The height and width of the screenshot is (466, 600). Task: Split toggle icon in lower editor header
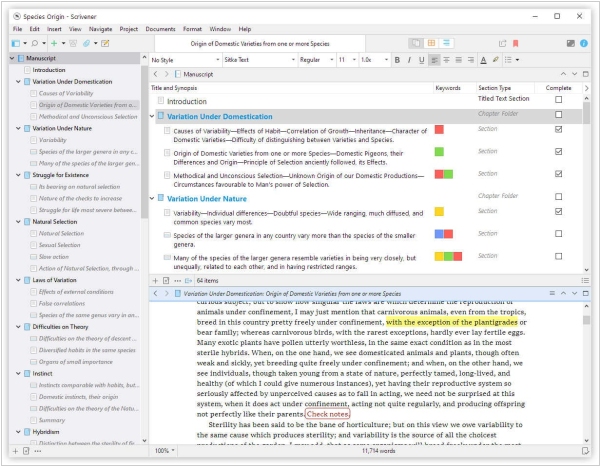pos(585,293)
